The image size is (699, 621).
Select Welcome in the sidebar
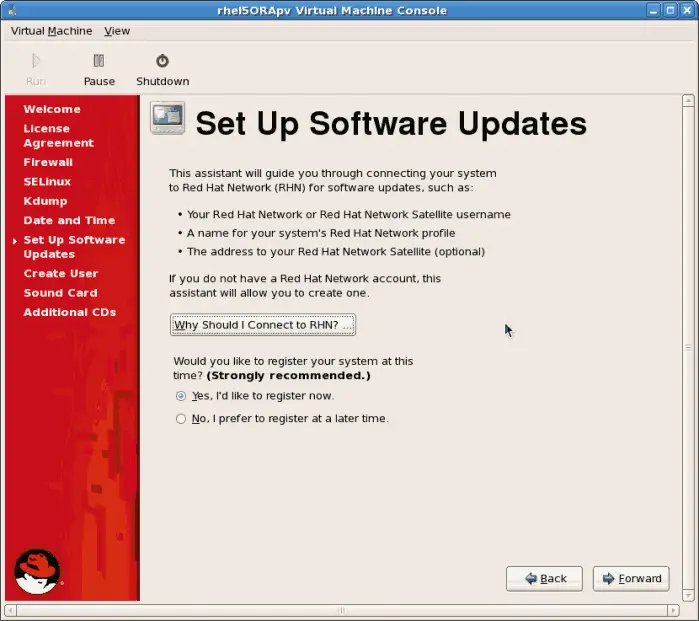(x=52, y=109)
